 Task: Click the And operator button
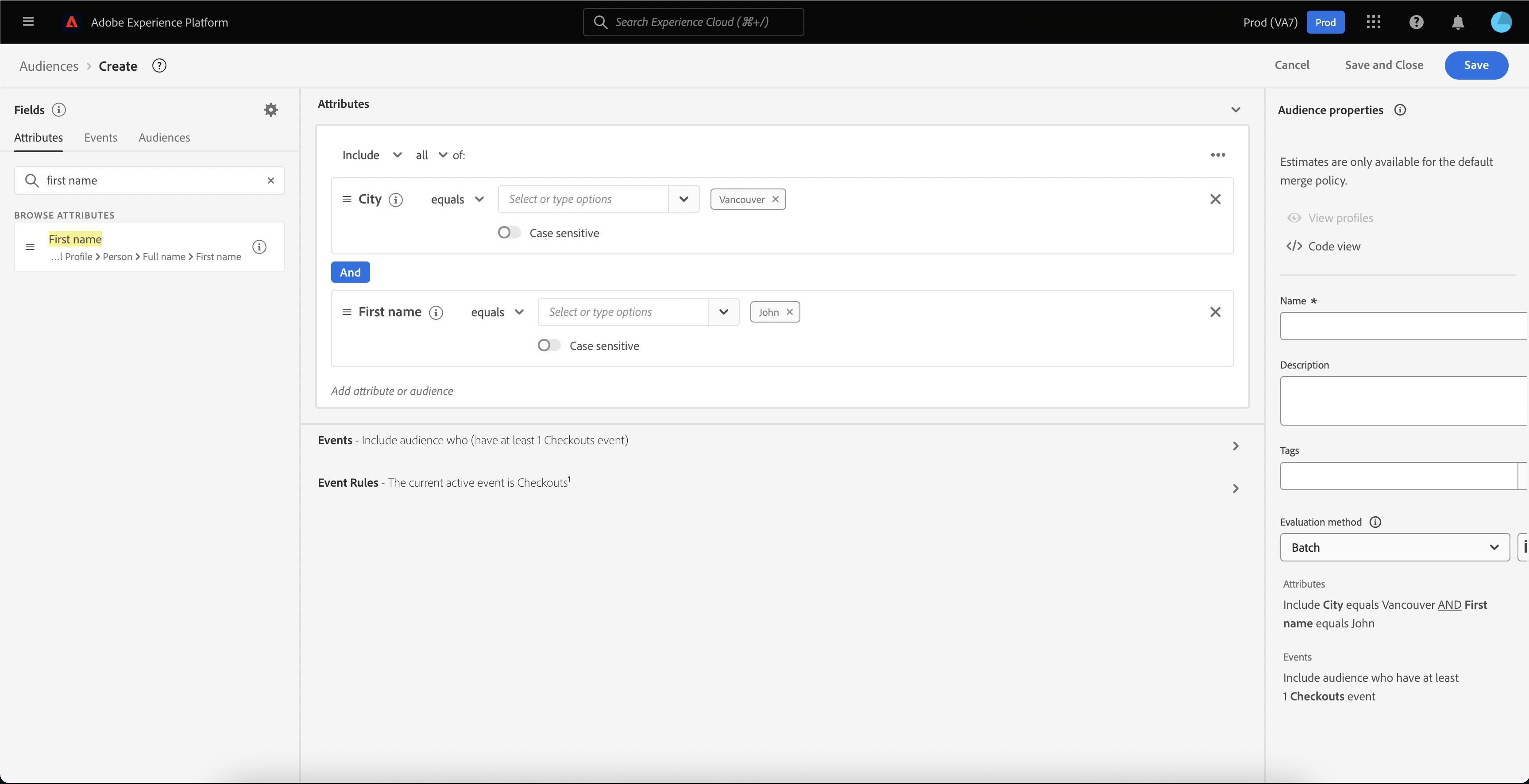pyautogui.click(x=350, y=272)
